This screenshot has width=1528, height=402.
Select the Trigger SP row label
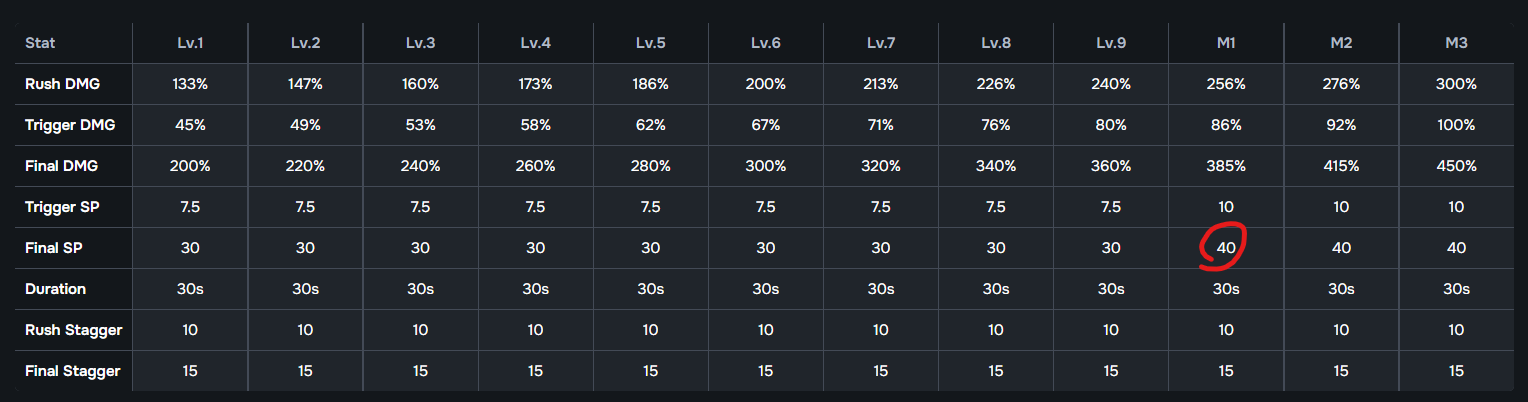(62, 207)
